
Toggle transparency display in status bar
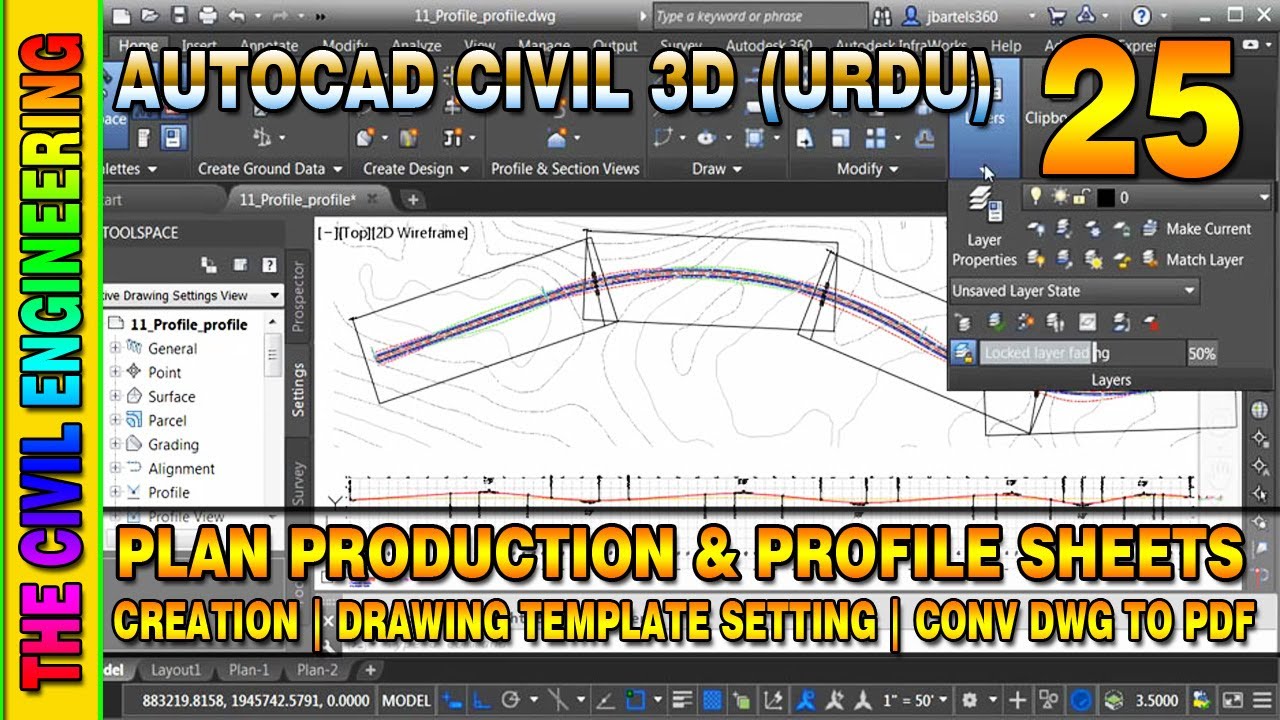click(x=713, y=700)
